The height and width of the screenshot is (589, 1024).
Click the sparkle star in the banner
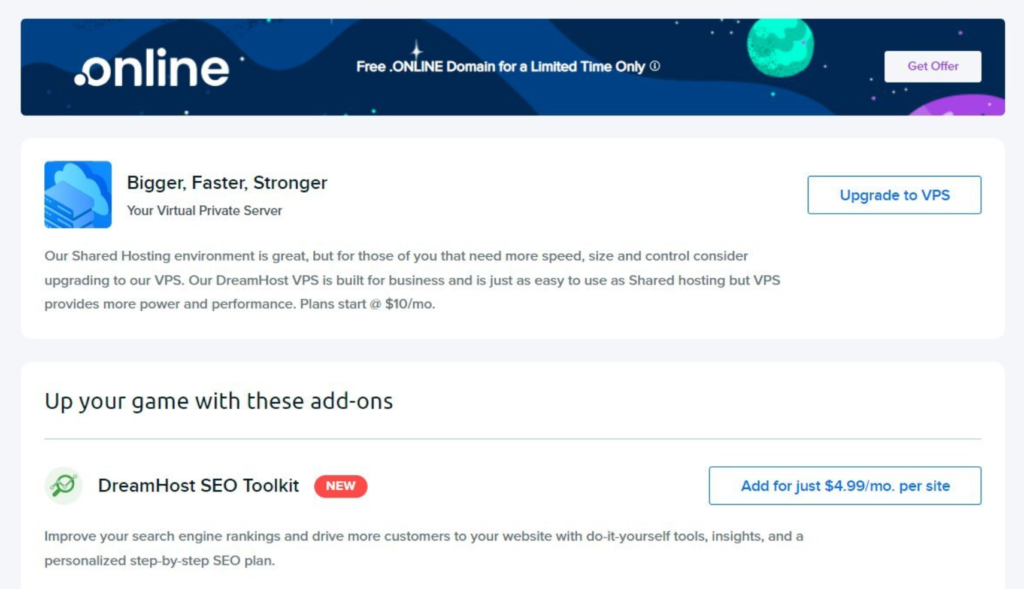point(416,50)
